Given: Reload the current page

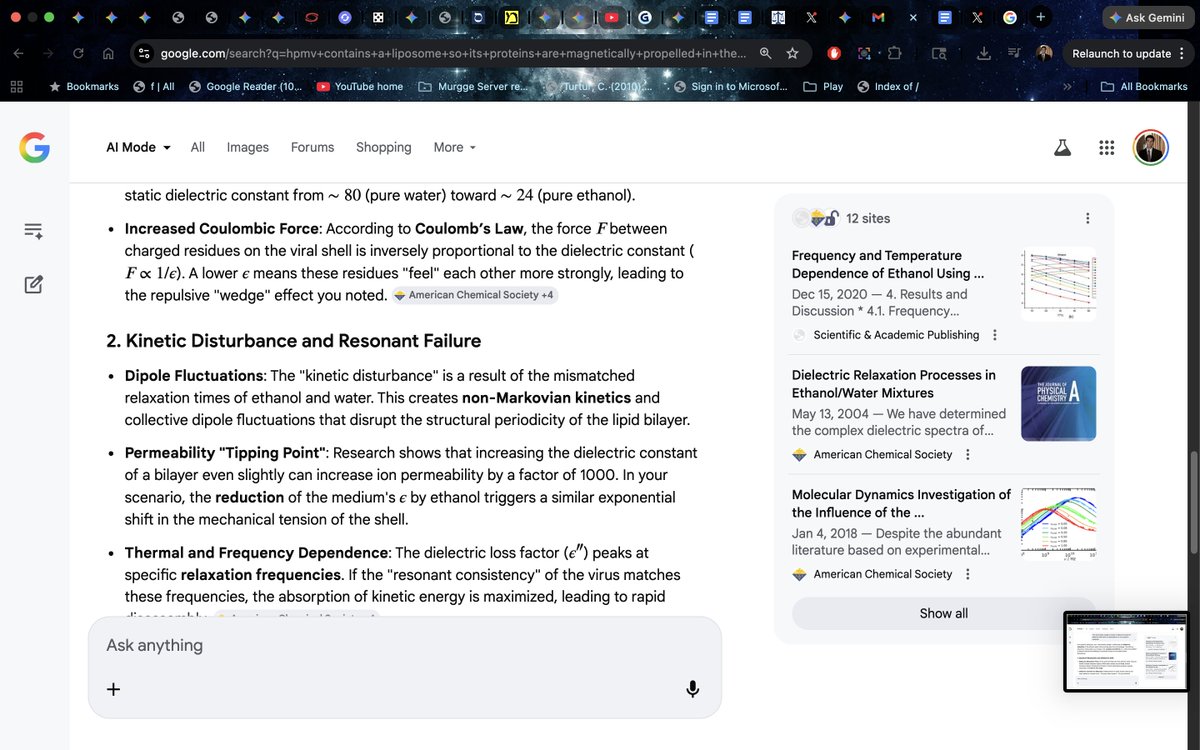Looking at the screenshot, I should pyautogui.click(x=78, y=53).
